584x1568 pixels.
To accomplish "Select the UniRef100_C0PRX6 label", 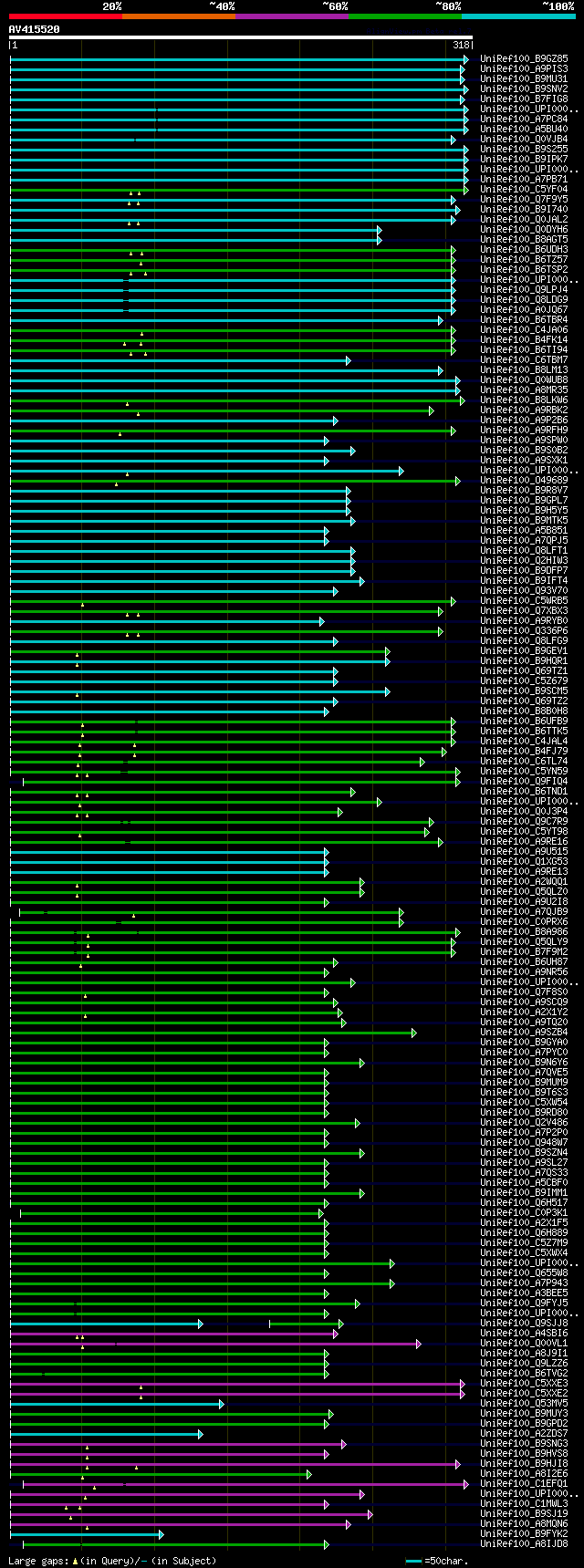I will pos(524,921).
